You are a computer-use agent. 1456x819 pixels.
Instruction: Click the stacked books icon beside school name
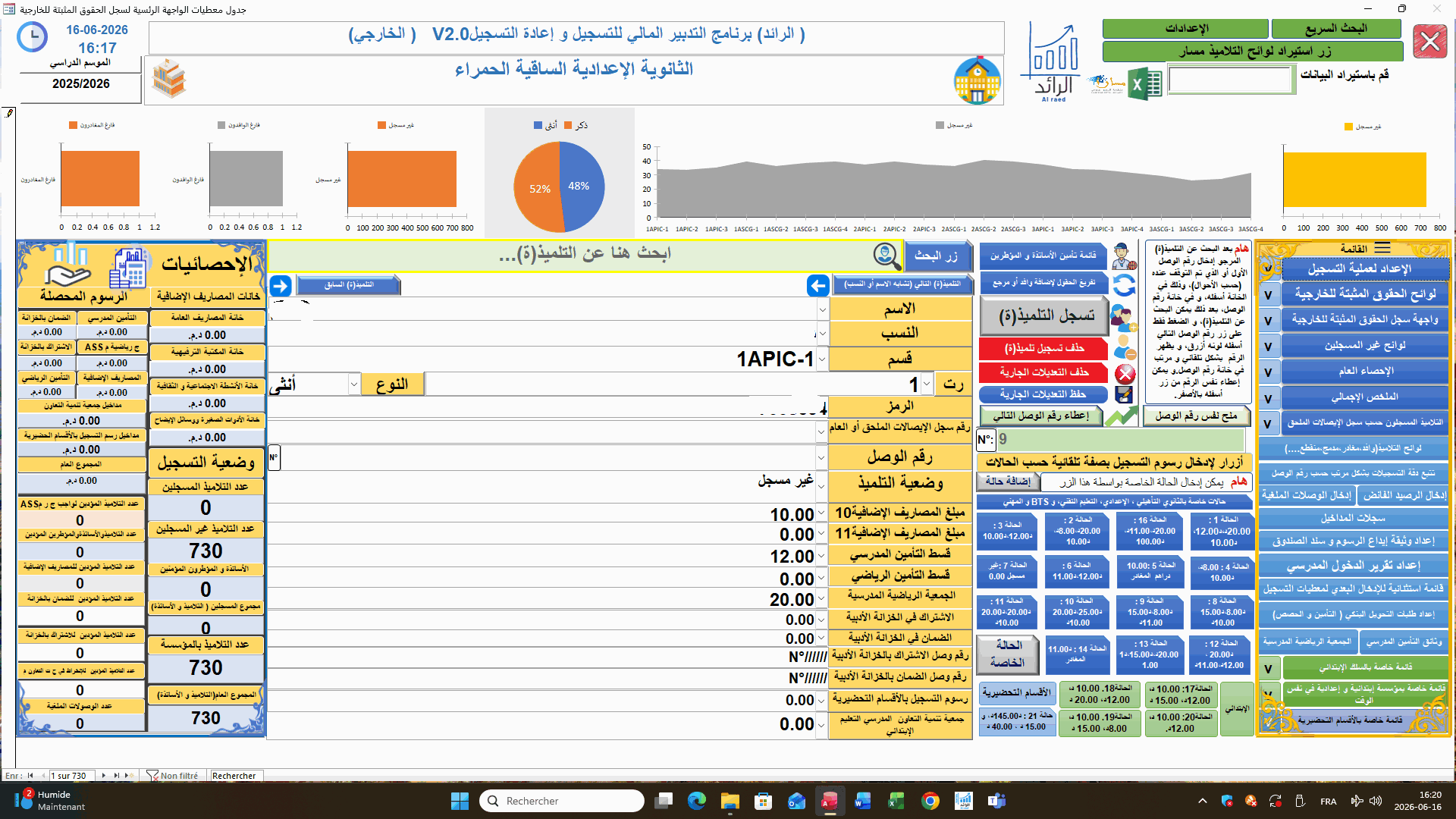pyautogui.click(x=169, y=79)
